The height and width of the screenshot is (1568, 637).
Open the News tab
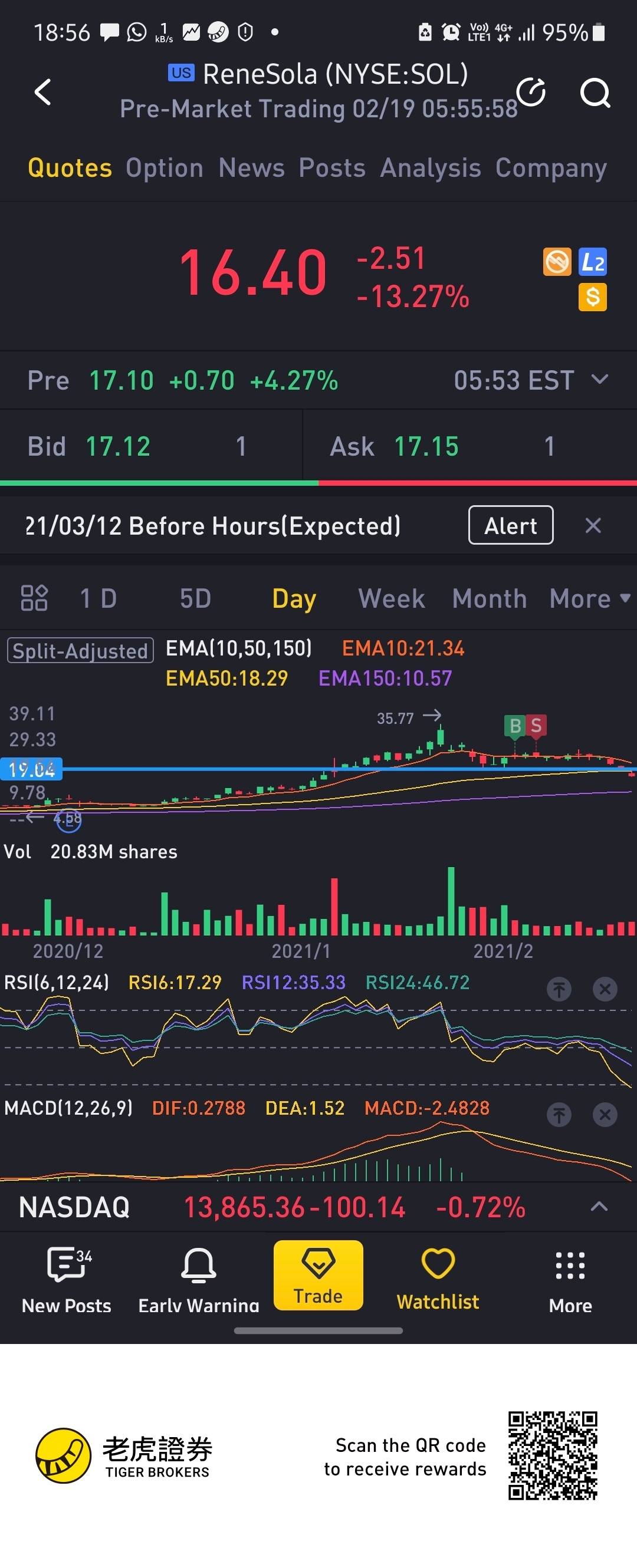[251, 168]
